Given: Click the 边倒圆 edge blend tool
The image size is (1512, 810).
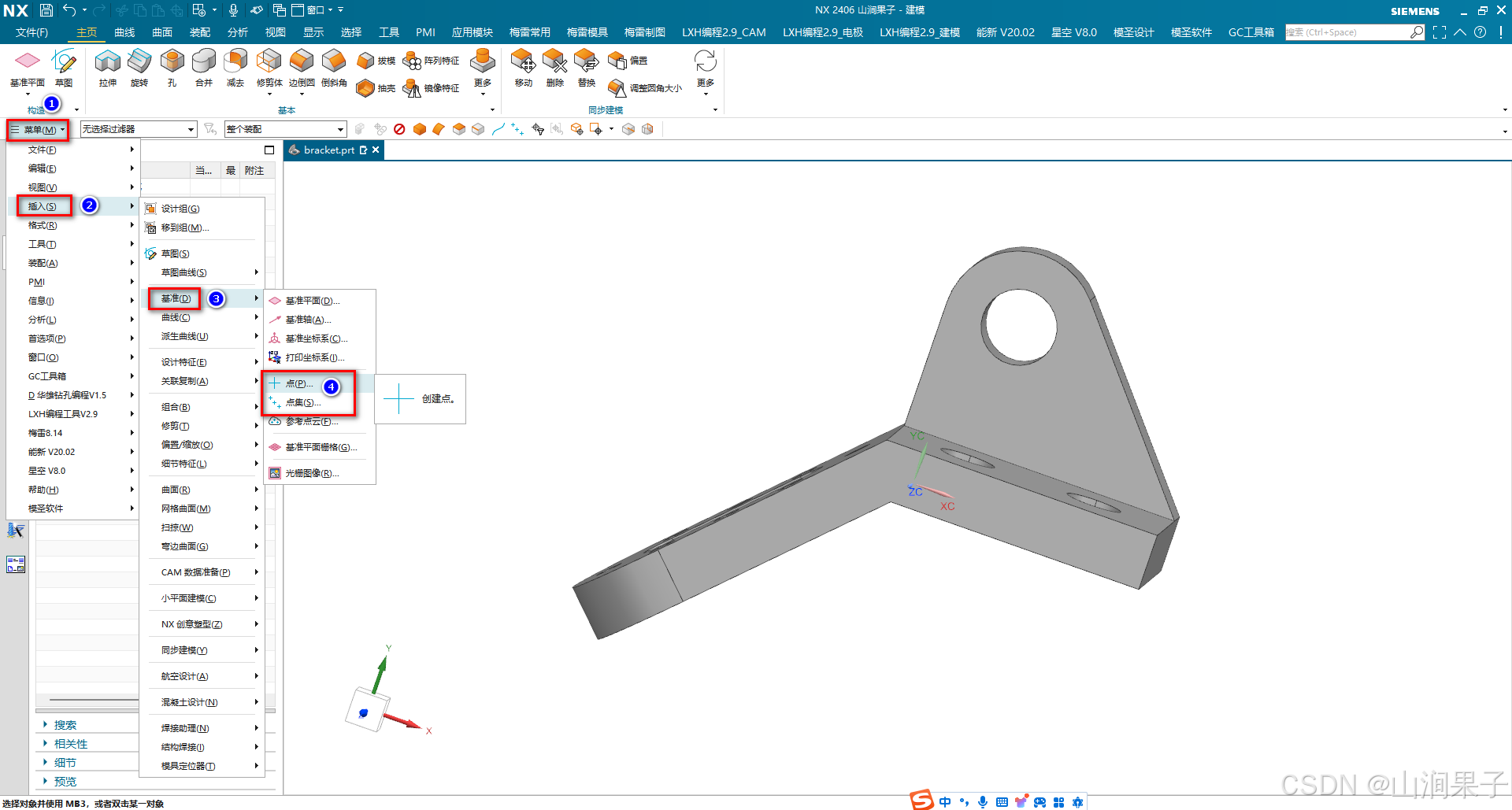Looking at the screenshot, I should click(x=302, y=67).
